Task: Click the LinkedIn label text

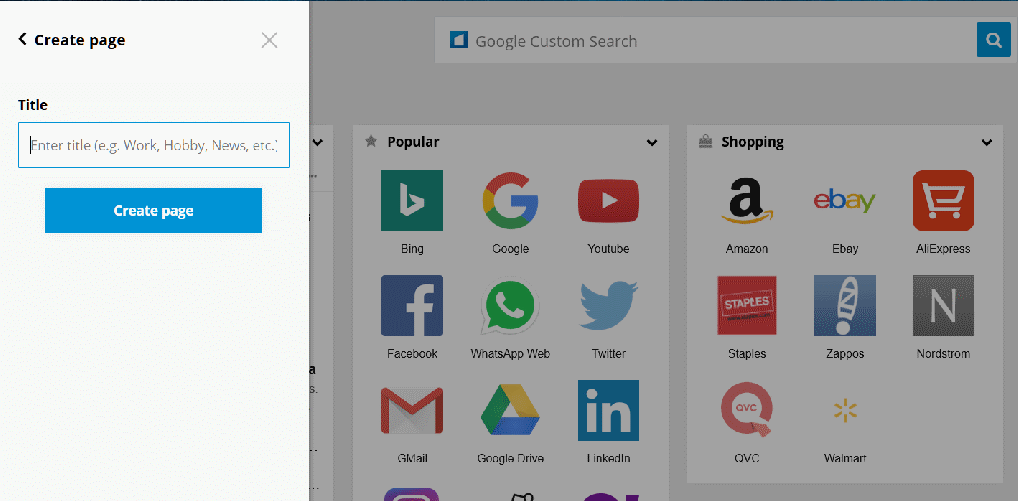Action: point(608,458)
